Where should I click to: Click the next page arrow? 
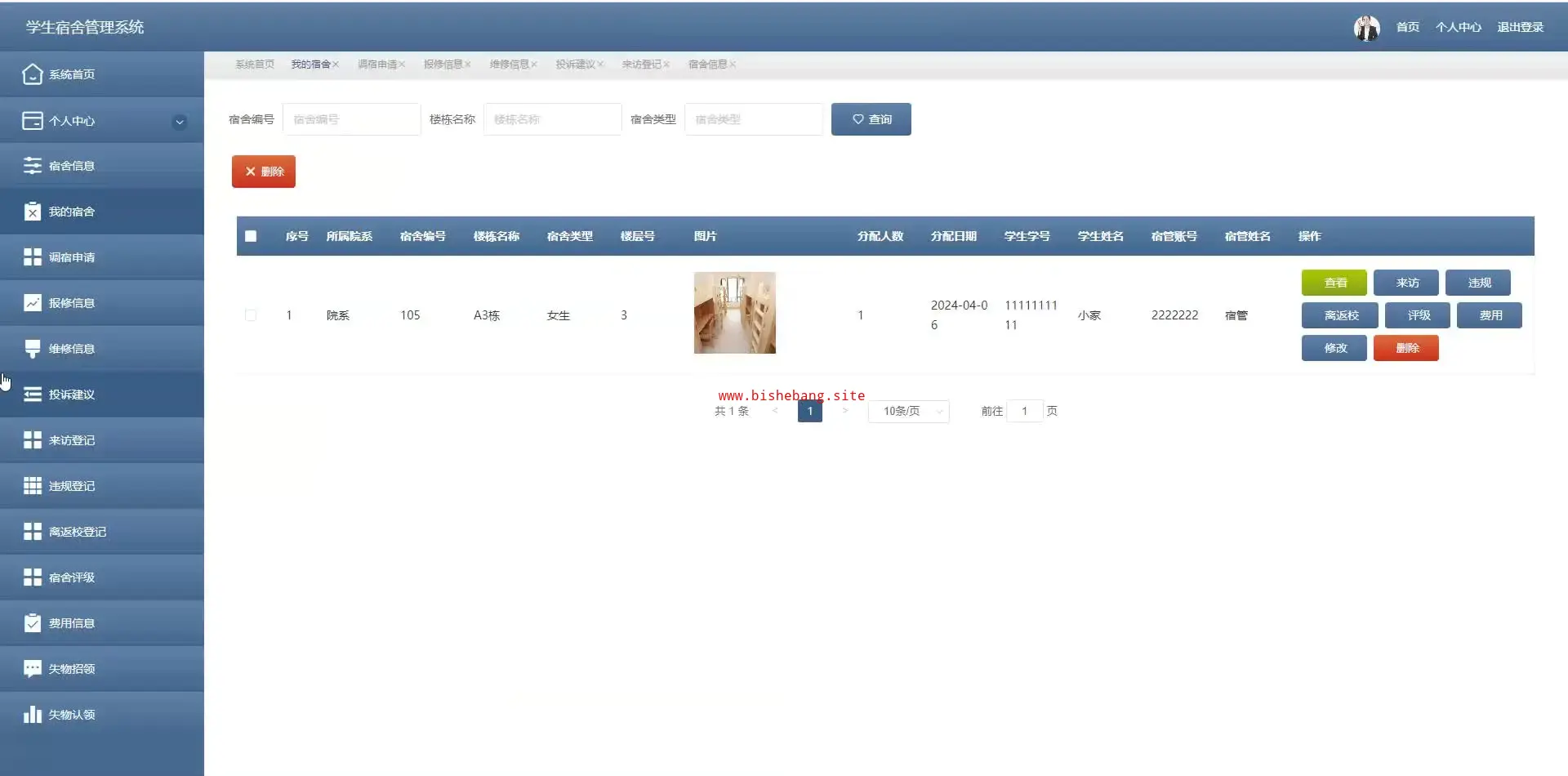pos(845,411)
